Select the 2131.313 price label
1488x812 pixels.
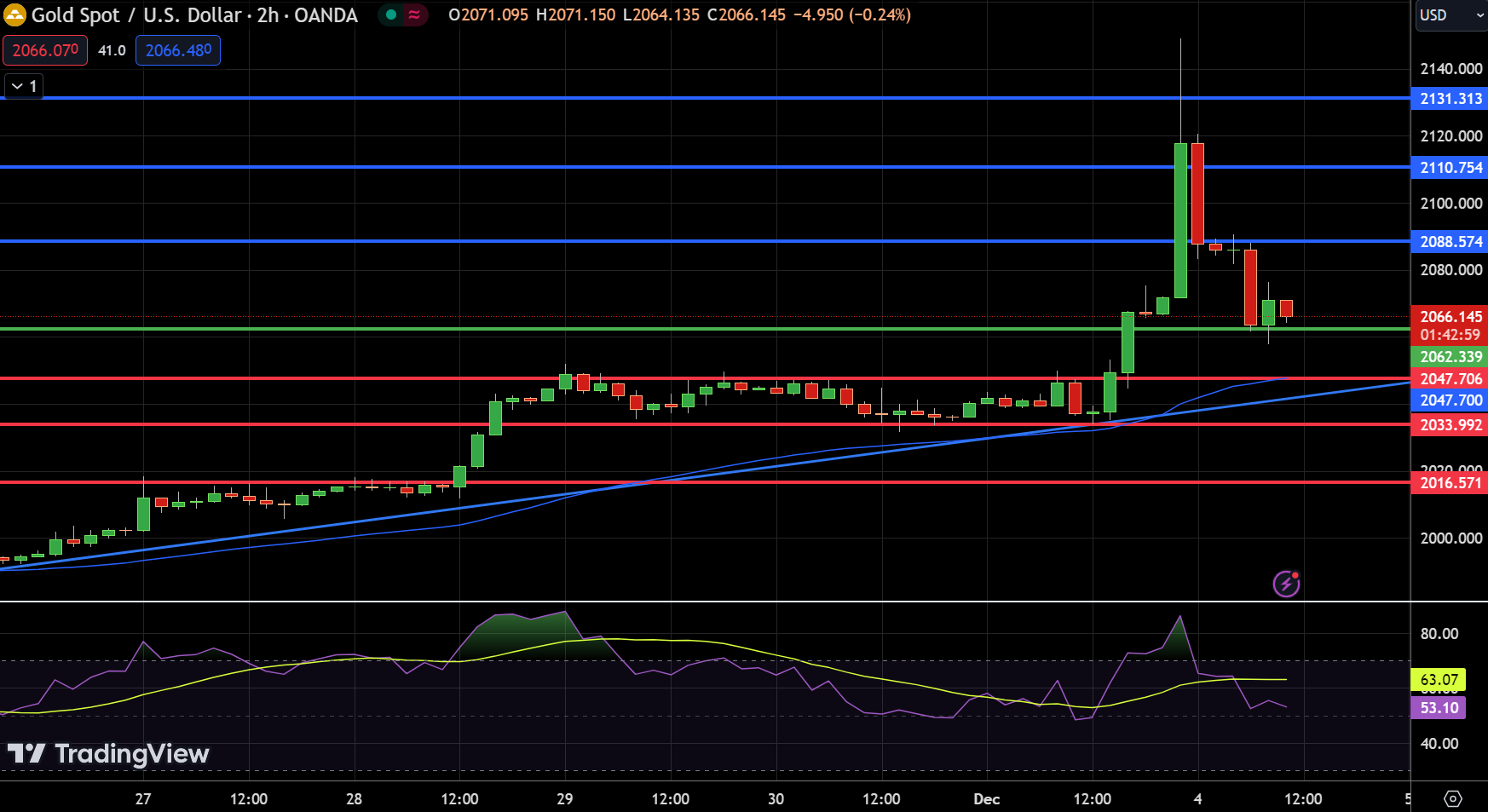coord(1450,99)
